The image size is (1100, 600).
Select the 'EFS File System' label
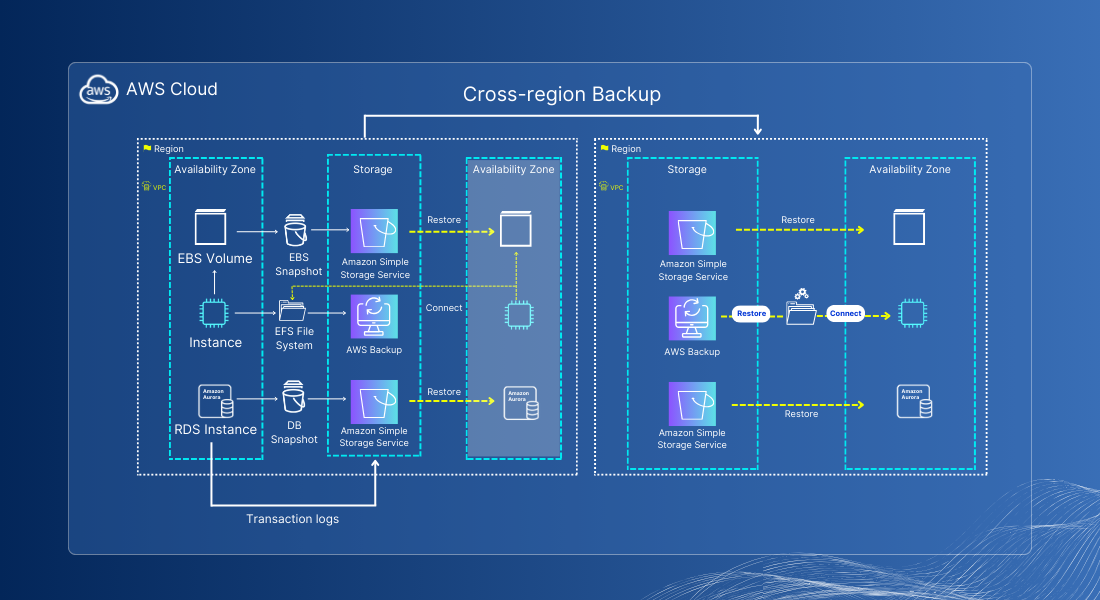click(294, 338)
